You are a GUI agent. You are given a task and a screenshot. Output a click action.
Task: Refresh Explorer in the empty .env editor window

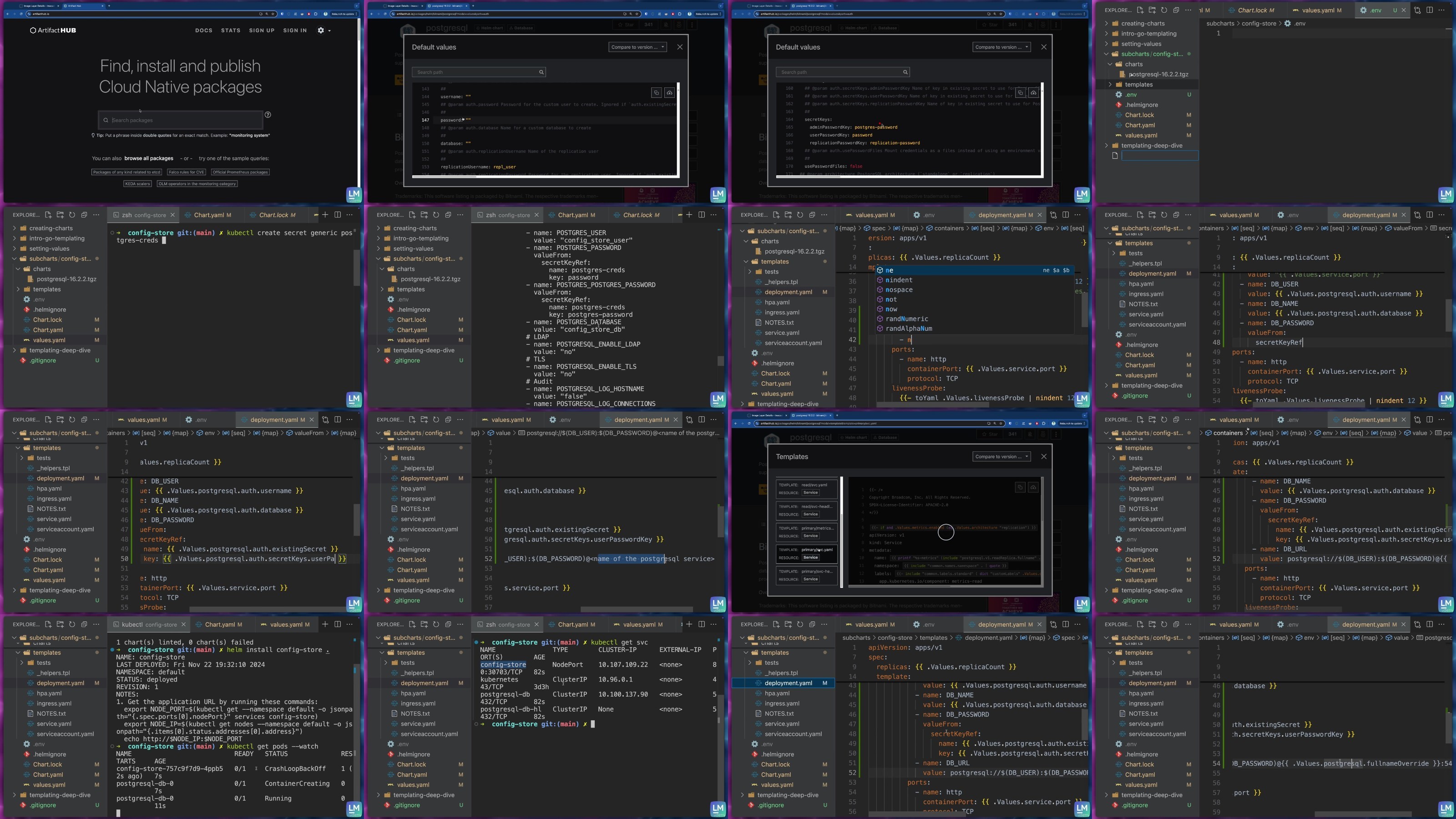click(x=1164, y=10)
